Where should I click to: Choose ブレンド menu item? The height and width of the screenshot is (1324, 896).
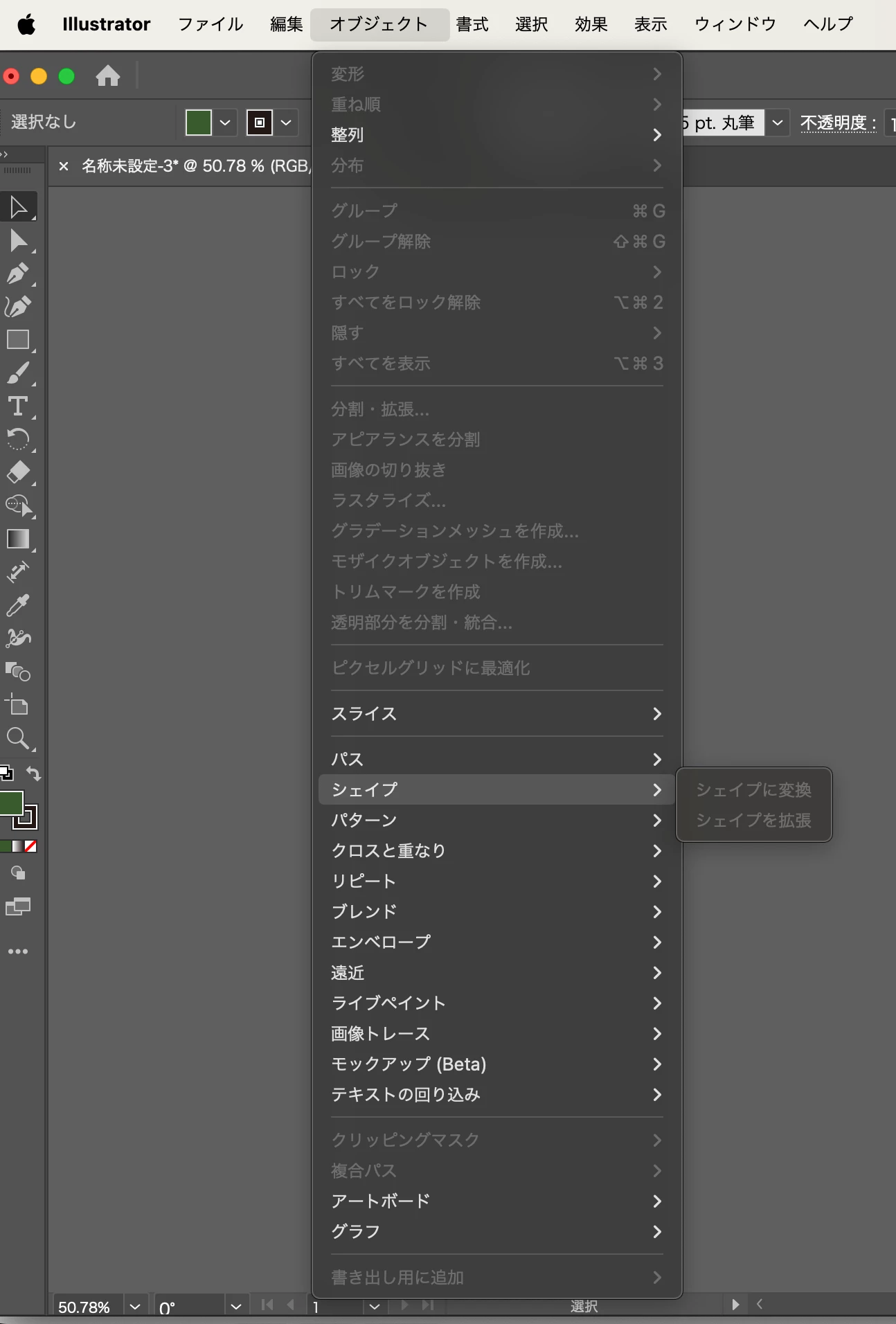coord(496,912)
